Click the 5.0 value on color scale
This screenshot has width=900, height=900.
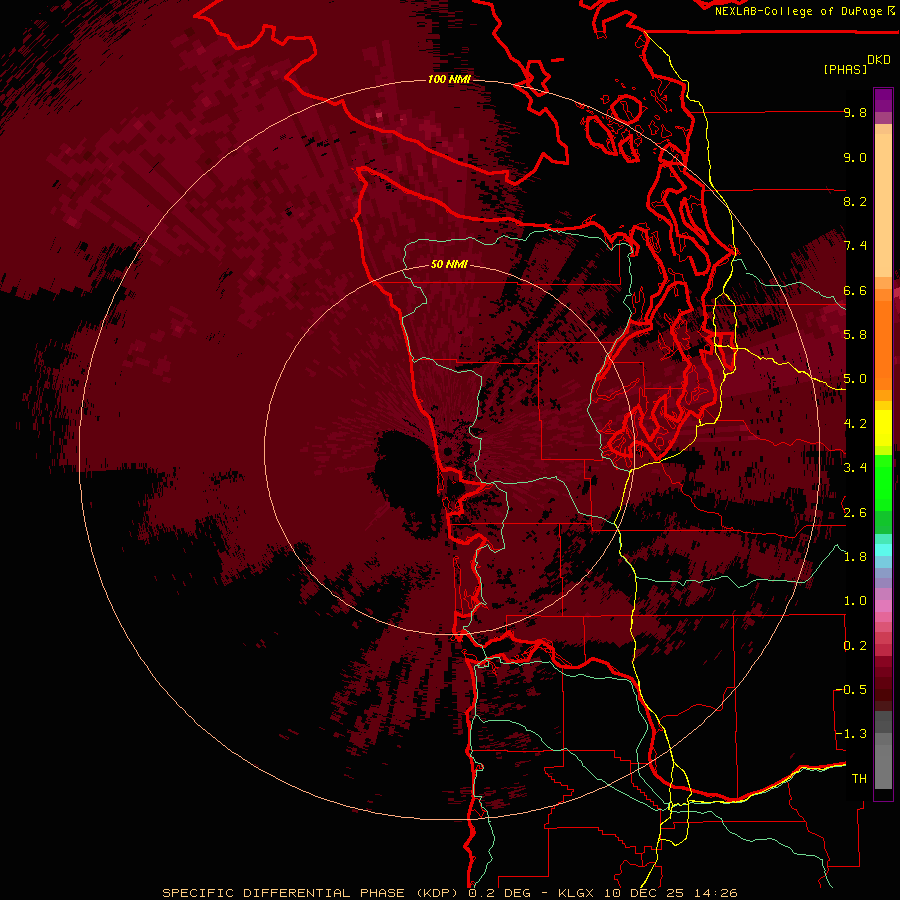[855, 379]
